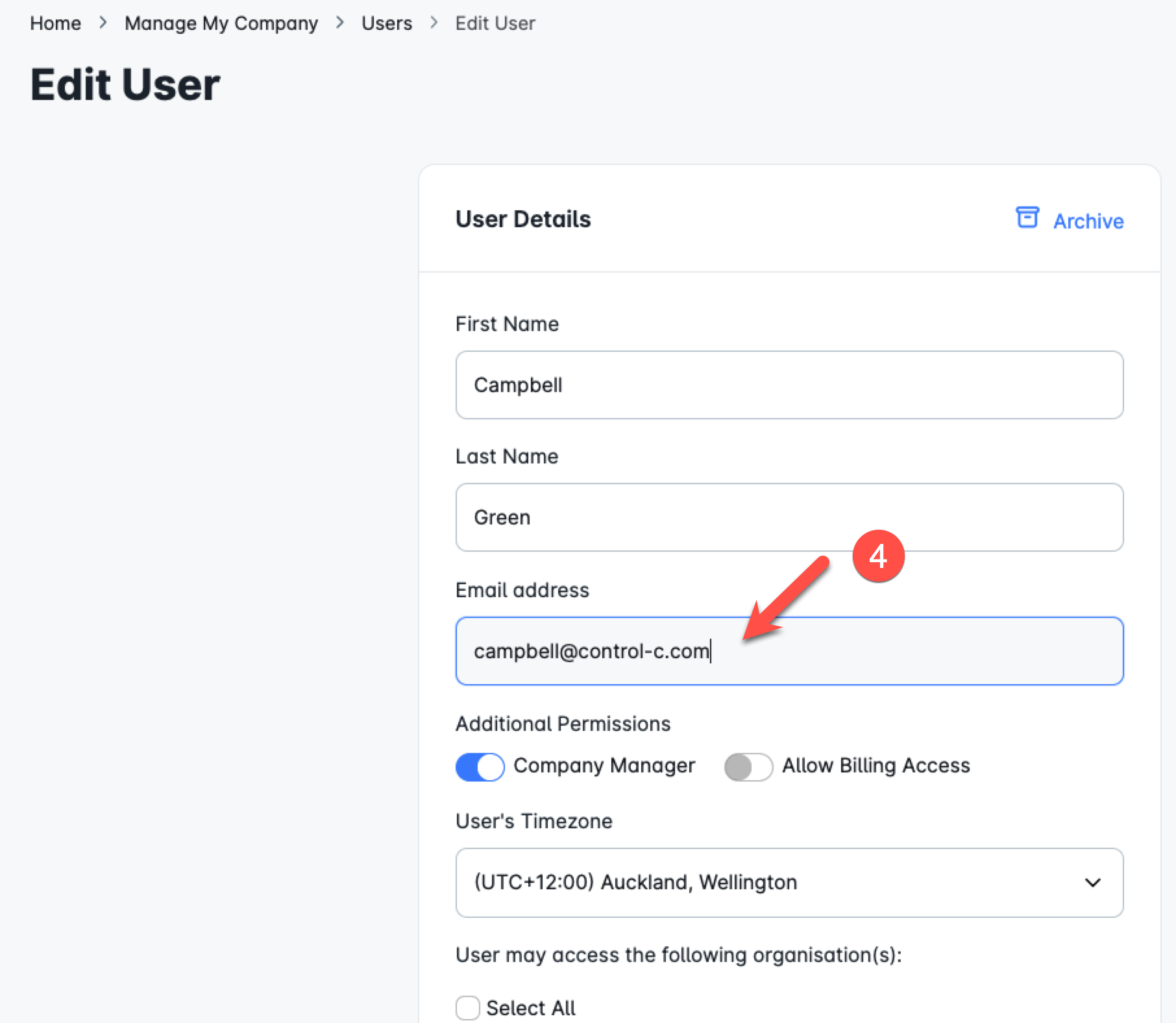Image resolution: width=1176 pixels, height=1023 pixels.
Task: Open Manage My Company breadcrumb
Action: click(221, 23)
